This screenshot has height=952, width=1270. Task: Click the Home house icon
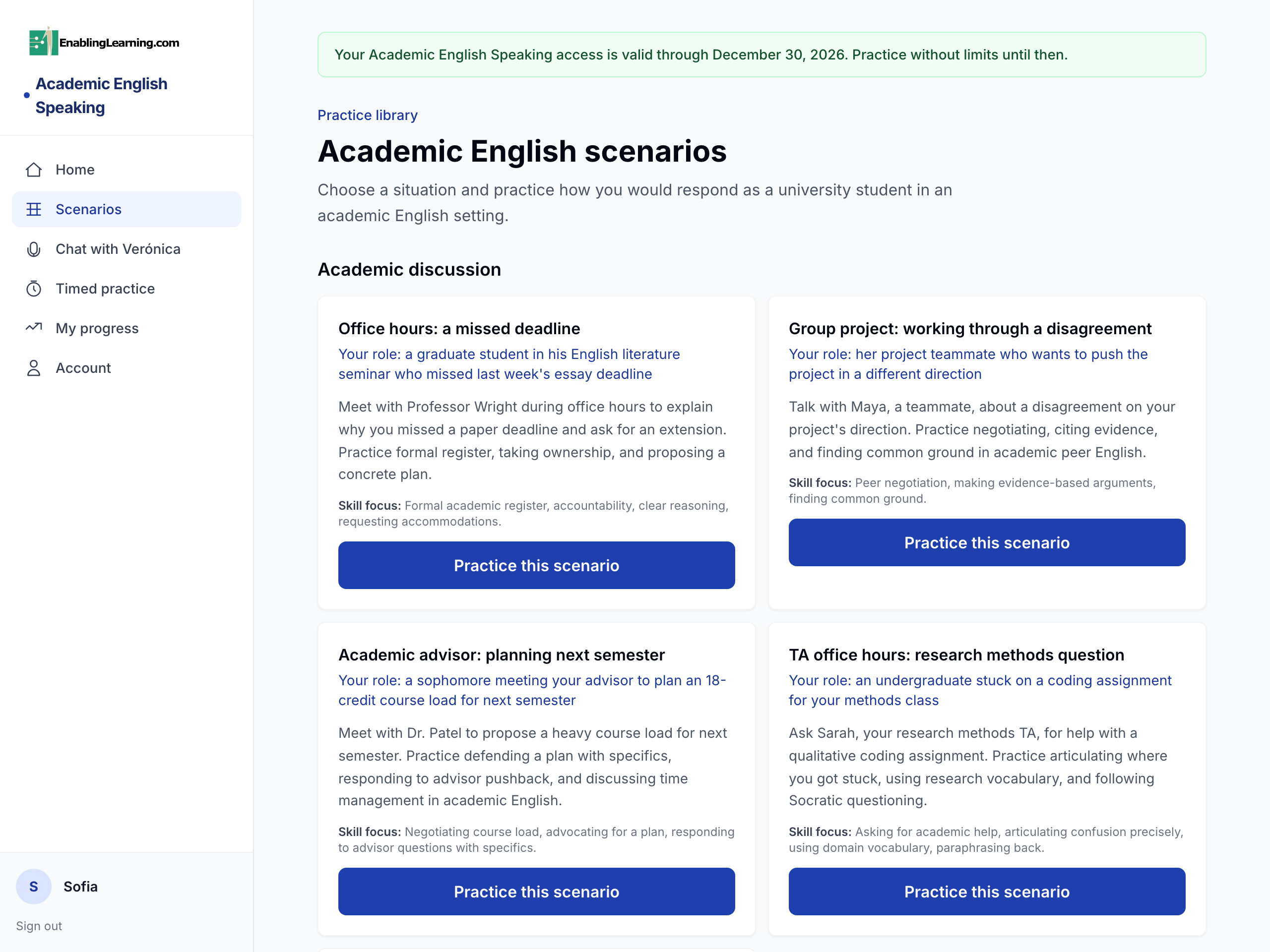click(x=34, y=170)
